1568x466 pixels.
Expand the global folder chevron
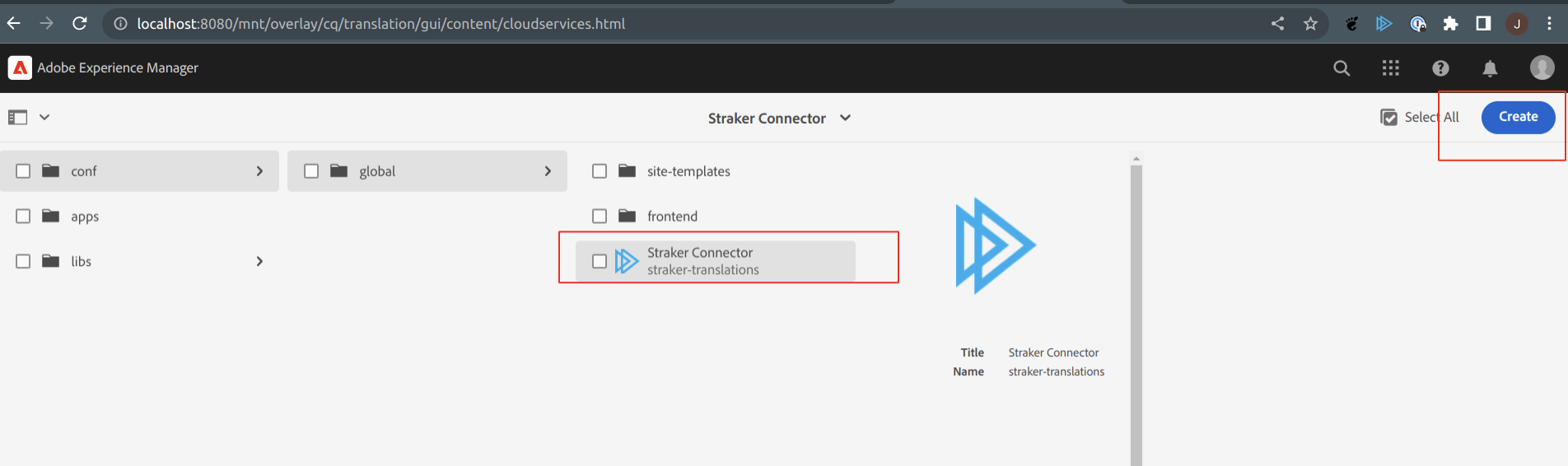(548, 171)
